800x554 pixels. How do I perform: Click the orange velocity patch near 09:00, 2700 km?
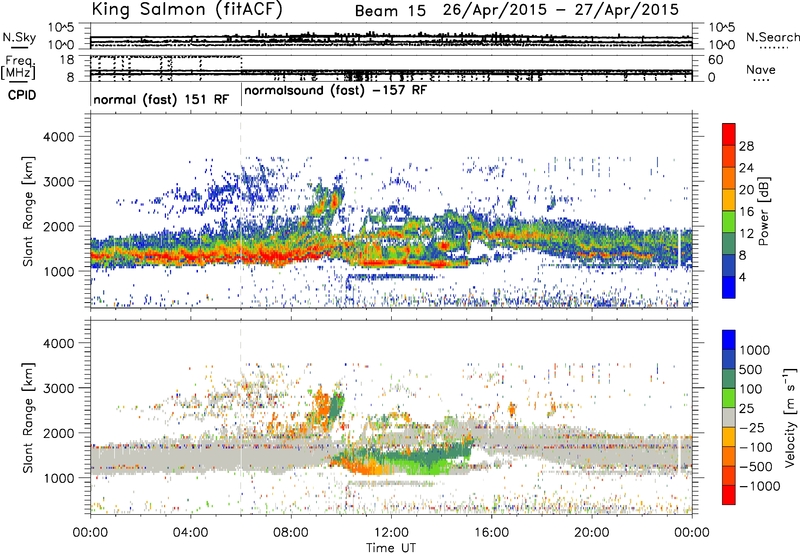(x=321, y=403)
